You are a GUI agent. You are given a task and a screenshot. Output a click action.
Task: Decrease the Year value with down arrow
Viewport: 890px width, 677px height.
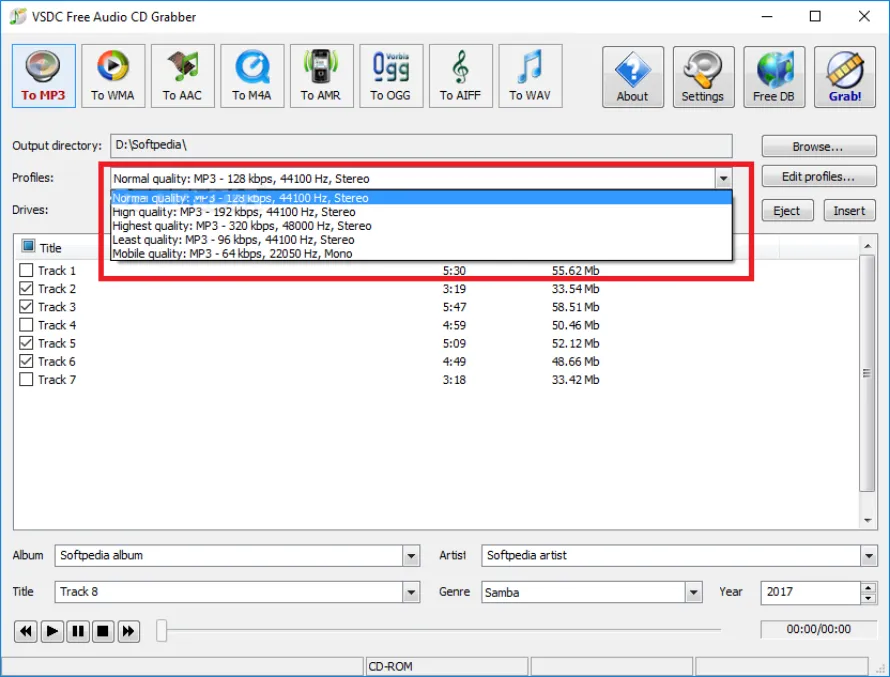pyautogui.click(x=868, y=598)
